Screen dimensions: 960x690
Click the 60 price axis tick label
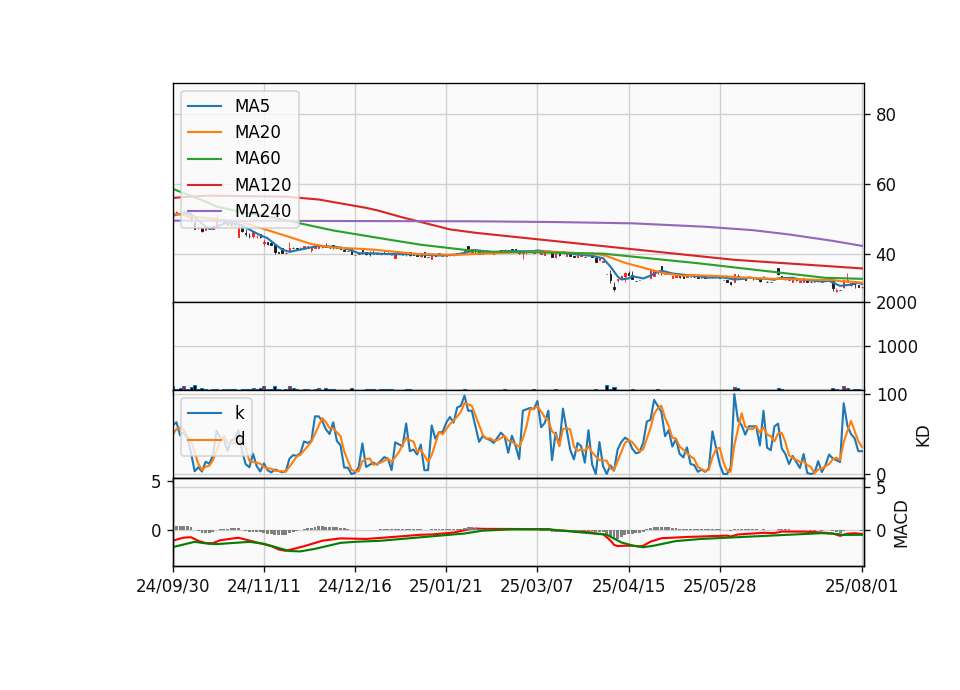(886, 185)
